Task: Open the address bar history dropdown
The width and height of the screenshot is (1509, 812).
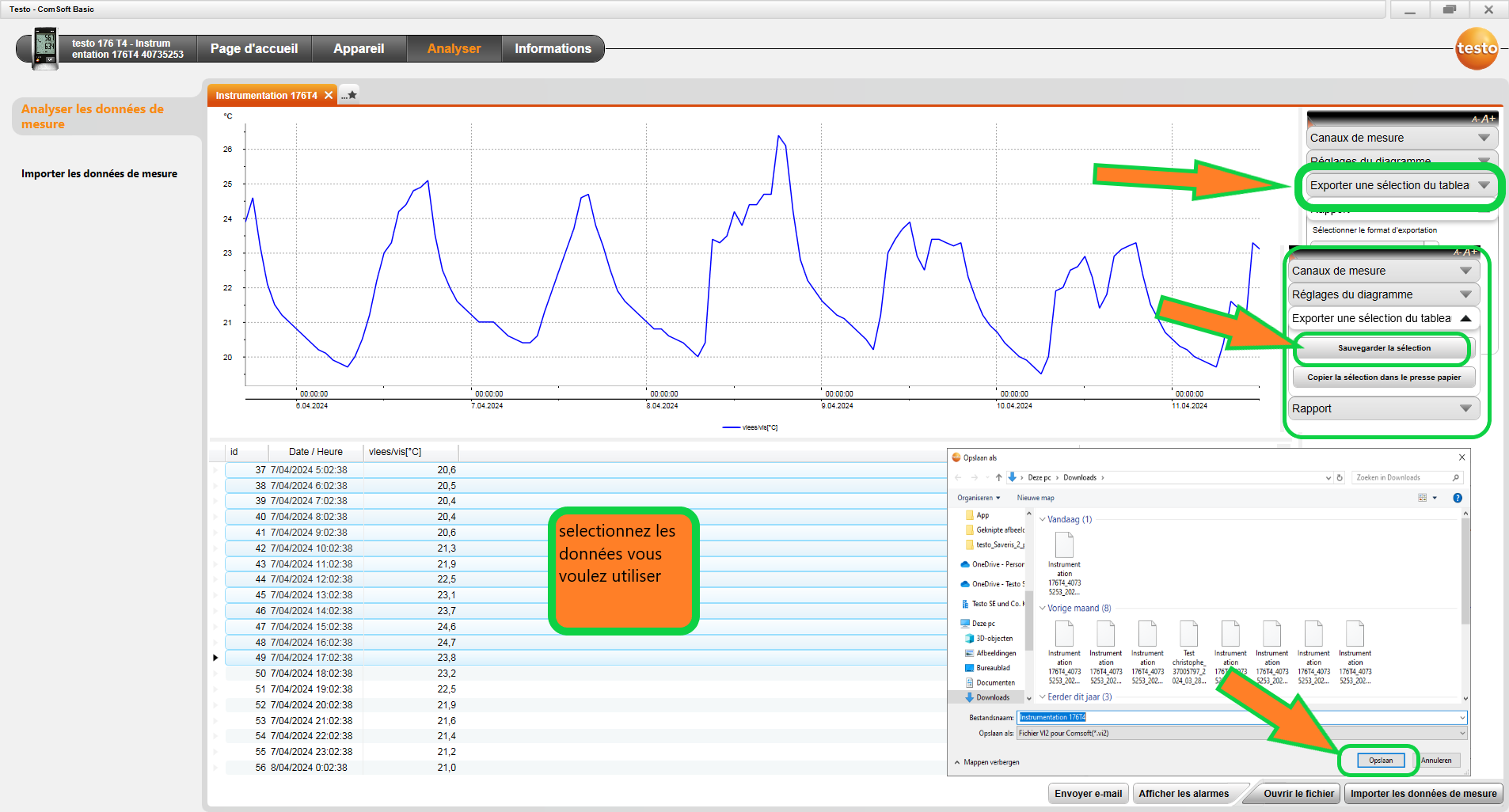Action: tap(1328, 478)
